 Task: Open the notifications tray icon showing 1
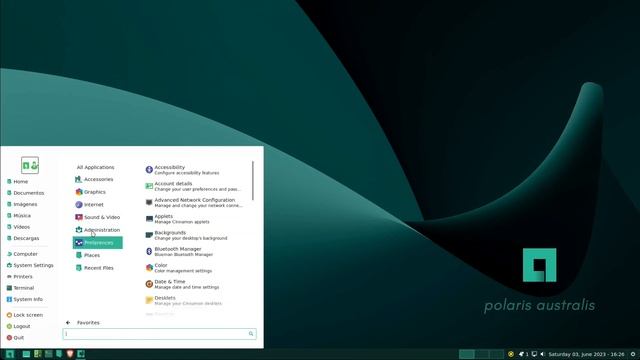coord(523,354)
